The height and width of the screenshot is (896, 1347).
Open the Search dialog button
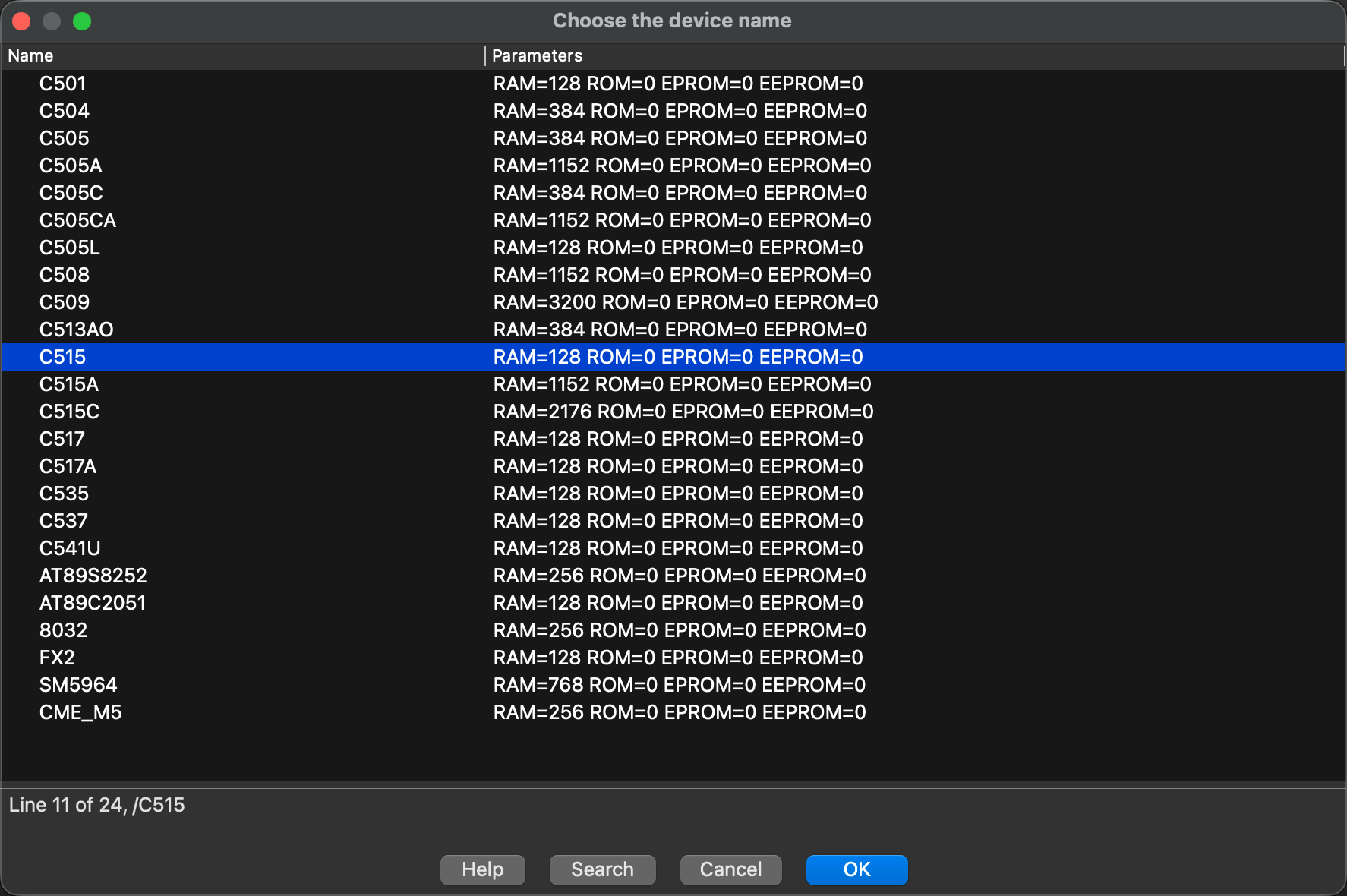602,869
